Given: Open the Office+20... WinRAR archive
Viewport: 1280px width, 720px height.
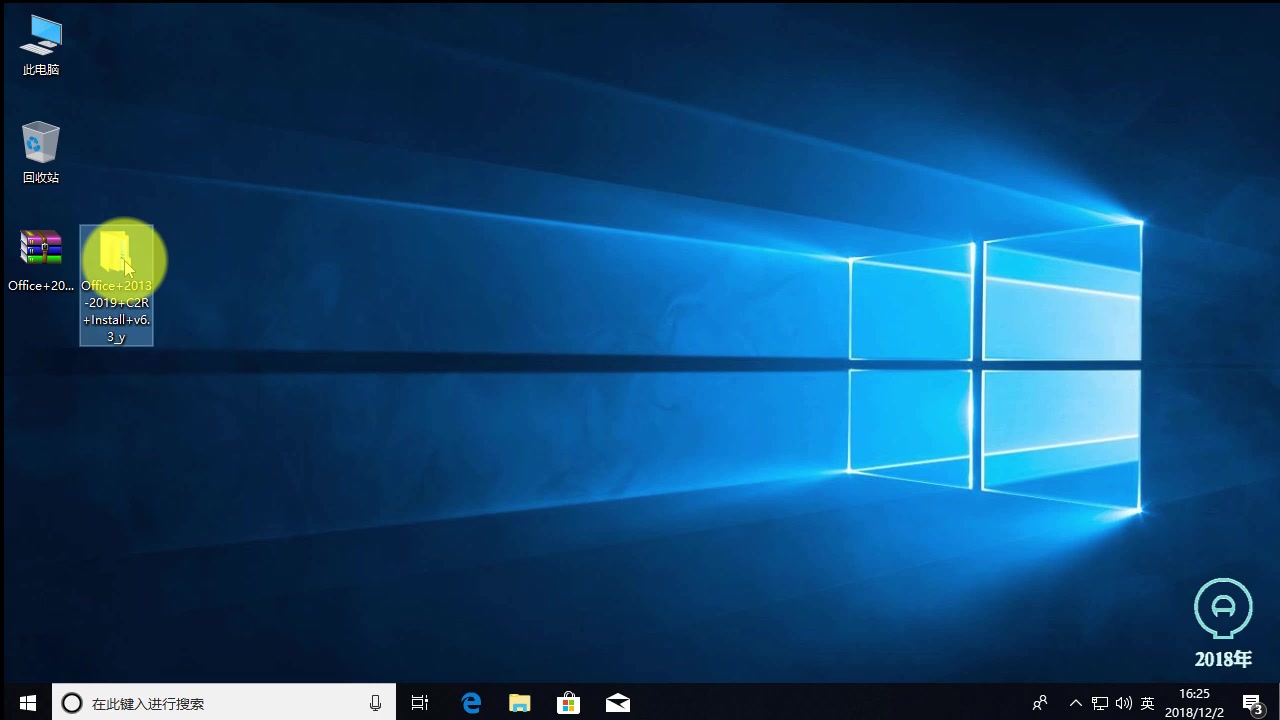Looking at the screenshot, I should point(40,248).
